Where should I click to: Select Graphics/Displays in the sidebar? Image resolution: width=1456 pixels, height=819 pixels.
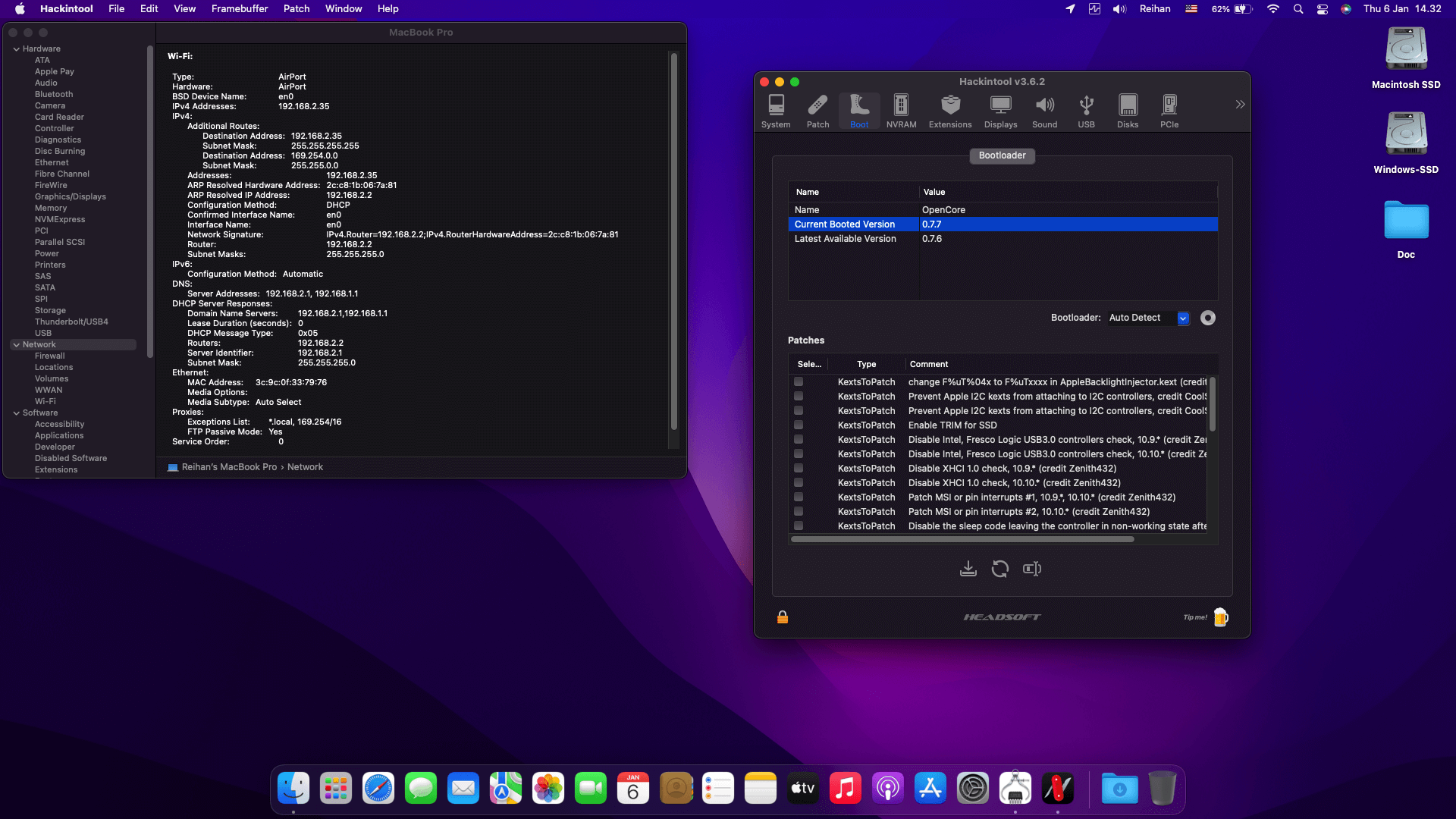[x=71, y=196]
